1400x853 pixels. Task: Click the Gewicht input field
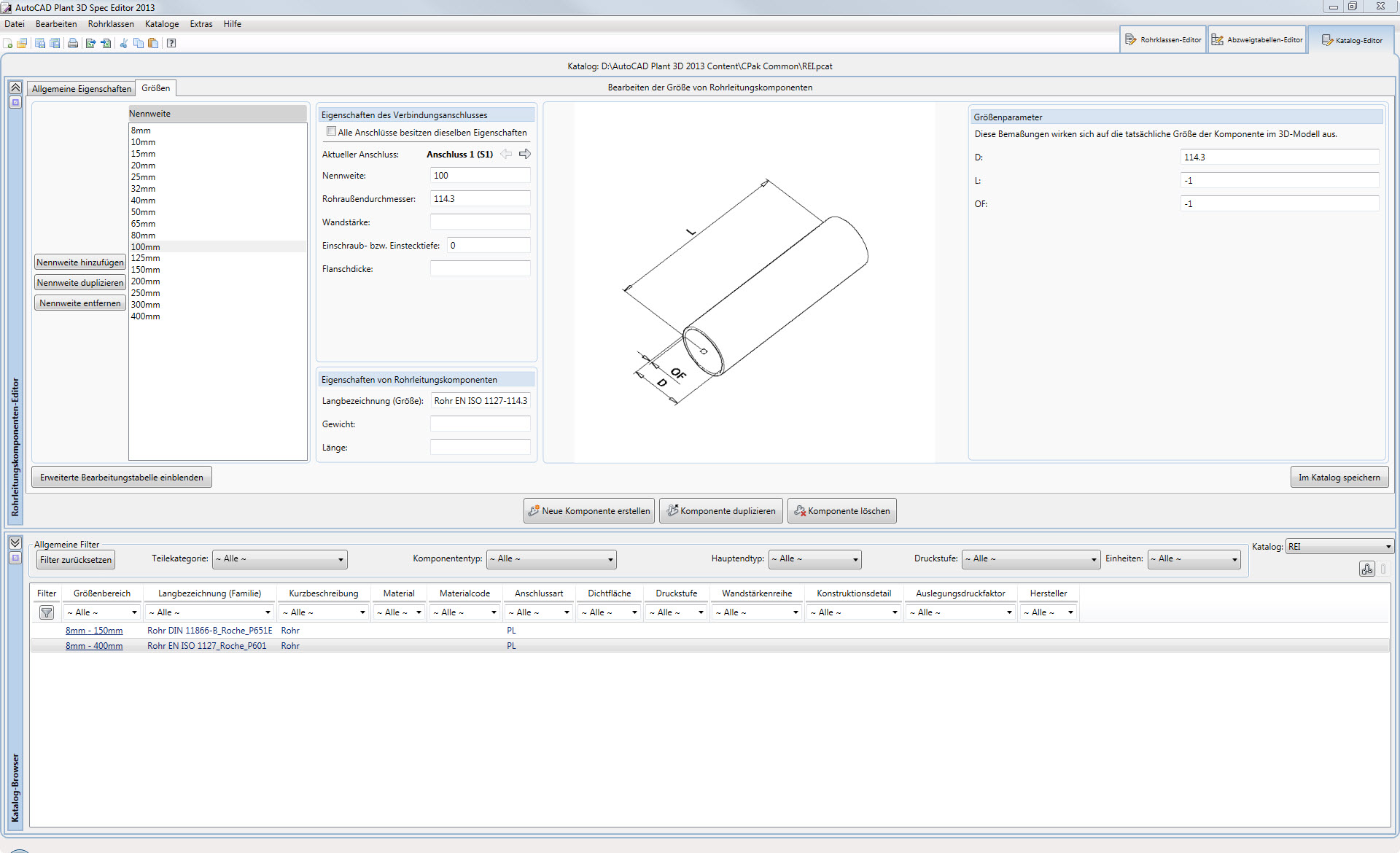[481, 424]
